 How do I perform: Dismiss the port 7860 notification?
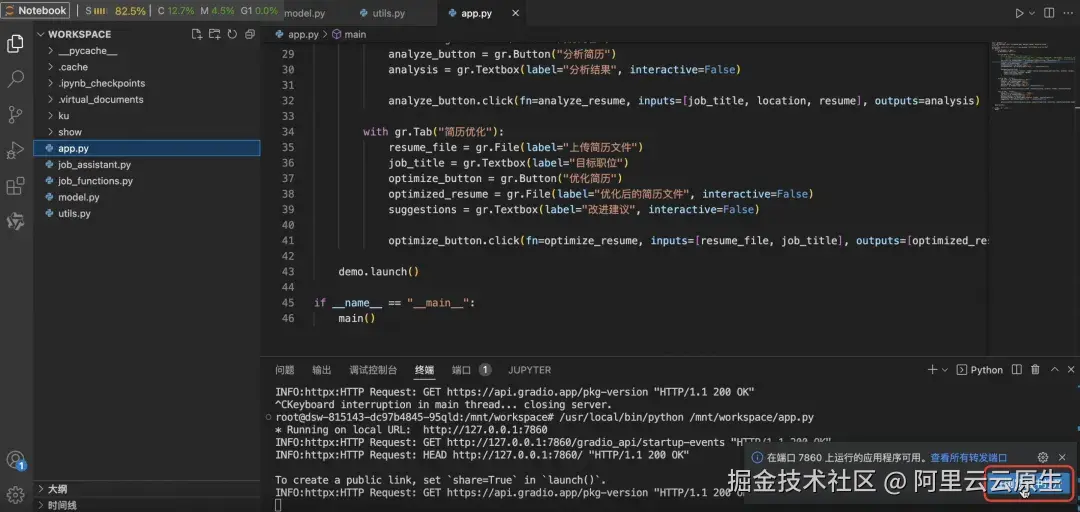(1062, 457)
